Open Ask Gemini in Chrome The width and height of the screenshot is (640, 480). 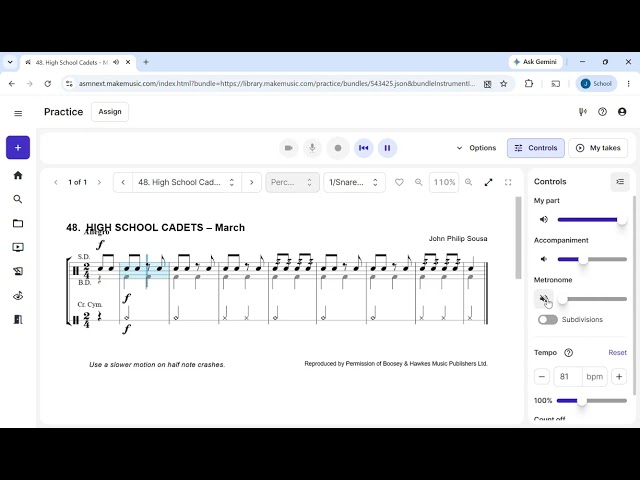tap(535, 62)
